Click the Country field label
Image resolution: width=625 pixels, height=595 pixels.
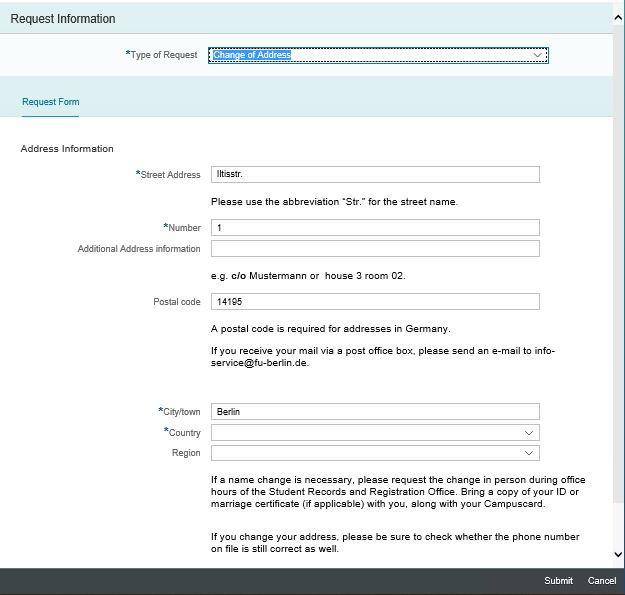184,433
